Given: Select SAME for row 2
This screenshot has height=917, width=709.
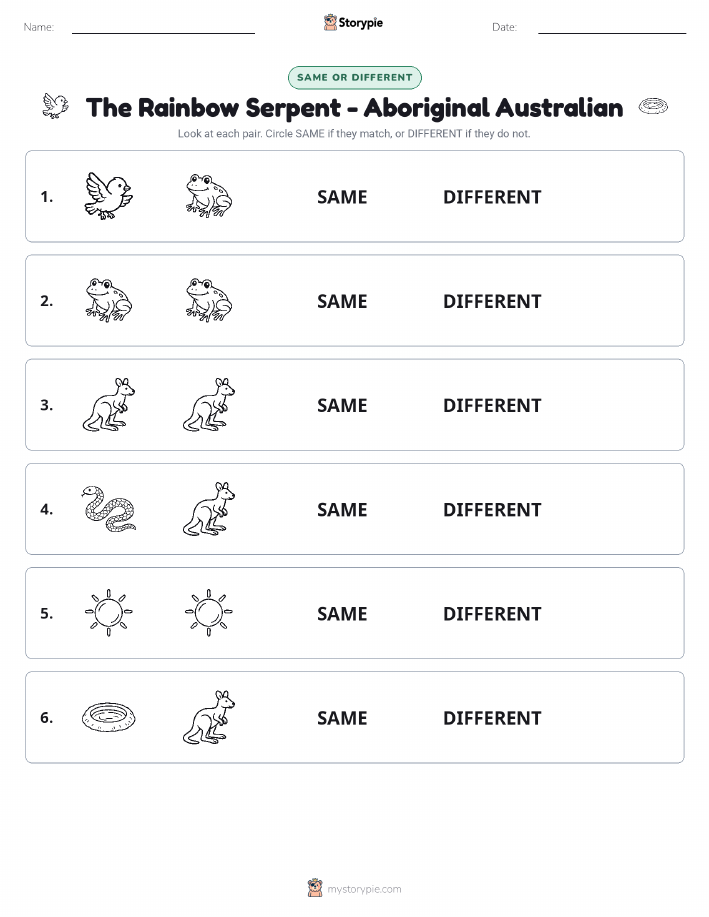Looking at the screenshot, I should (x=342, y=301).
